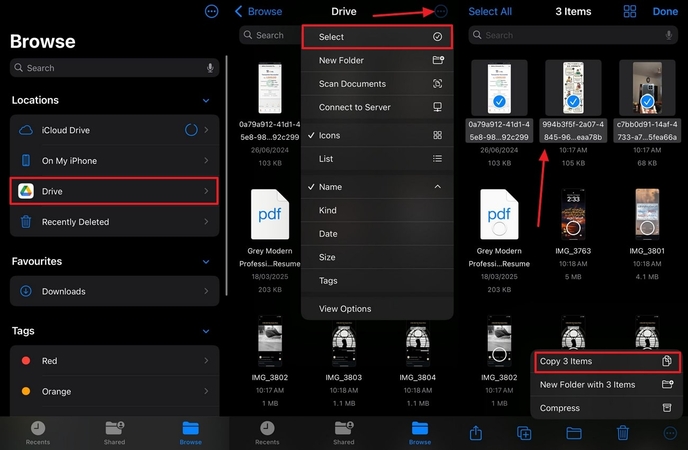
Task: Open the ellipsis menu in Drive header
Action: point(441,11)
